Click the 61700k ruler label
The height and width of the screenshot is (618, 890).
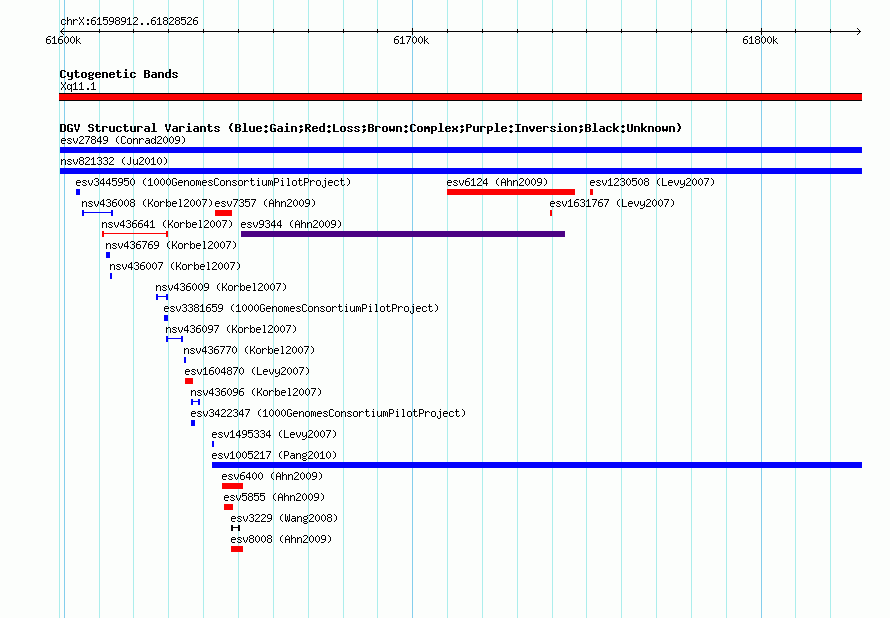[411, 40]
